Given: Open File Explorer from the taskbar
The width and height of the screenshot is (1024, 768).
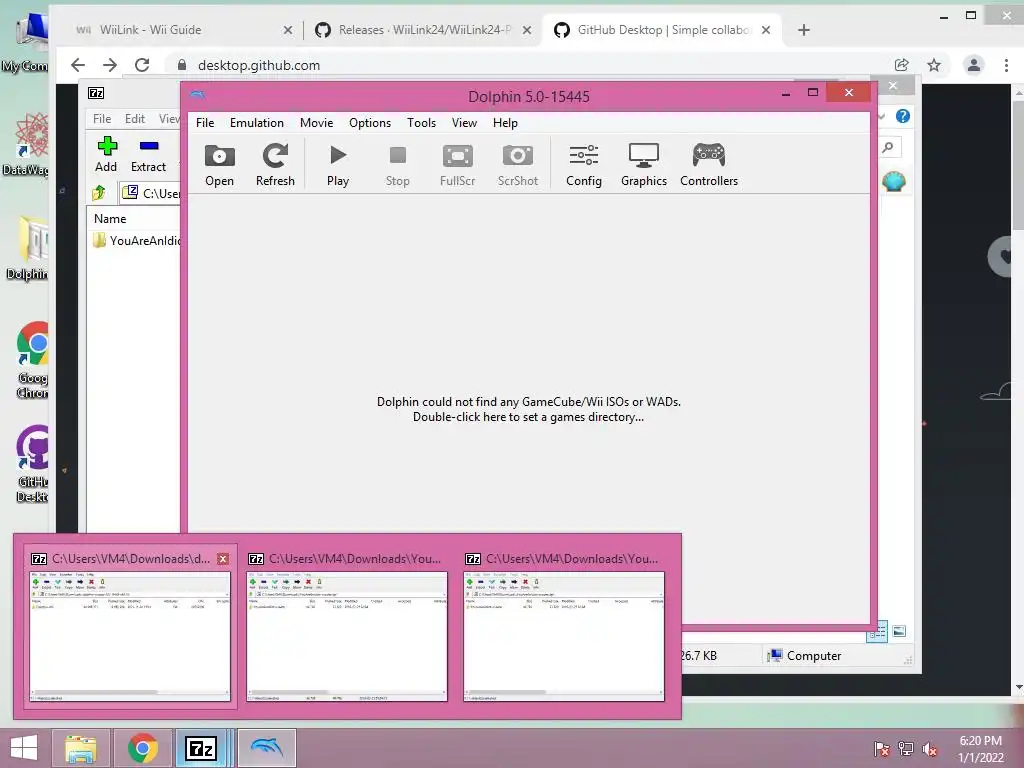Looking at the screenshot, I should [x=80, y=748].
